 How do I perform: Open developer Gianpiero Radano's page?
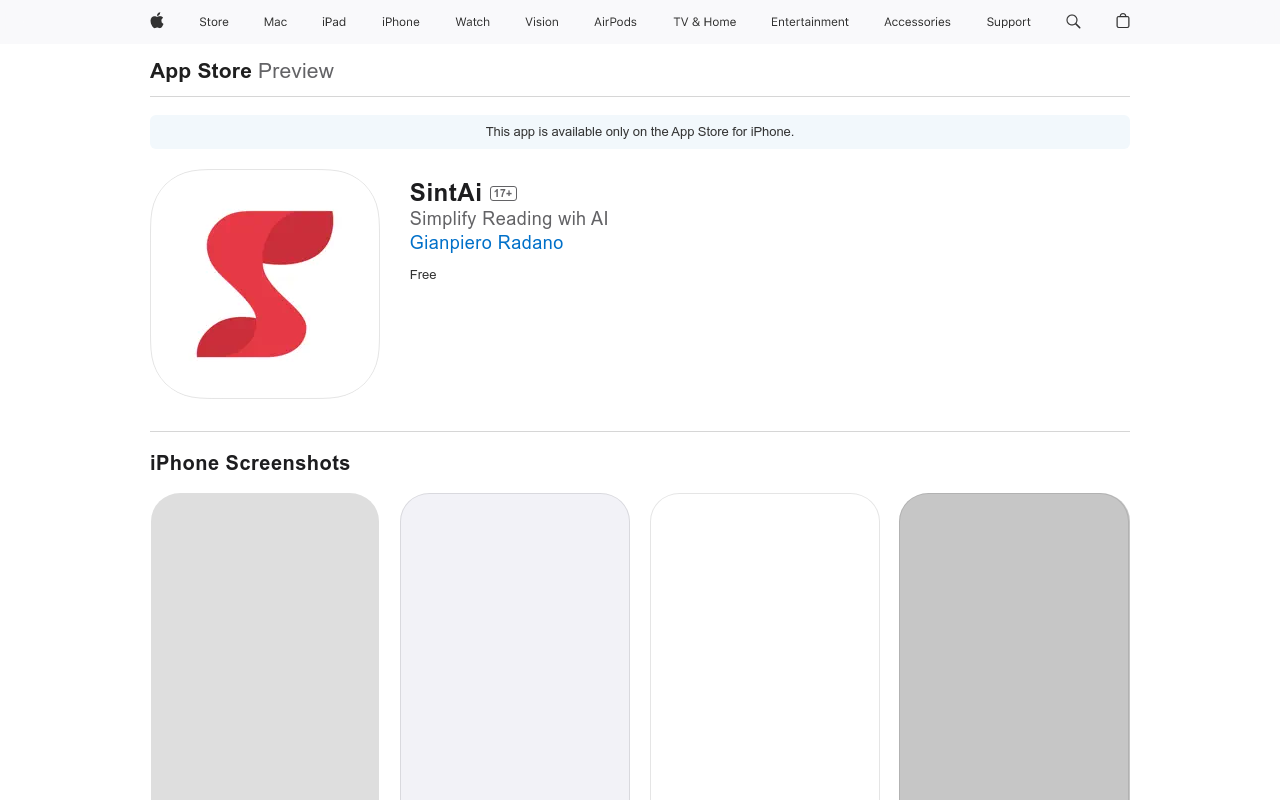tap(486, 243)
